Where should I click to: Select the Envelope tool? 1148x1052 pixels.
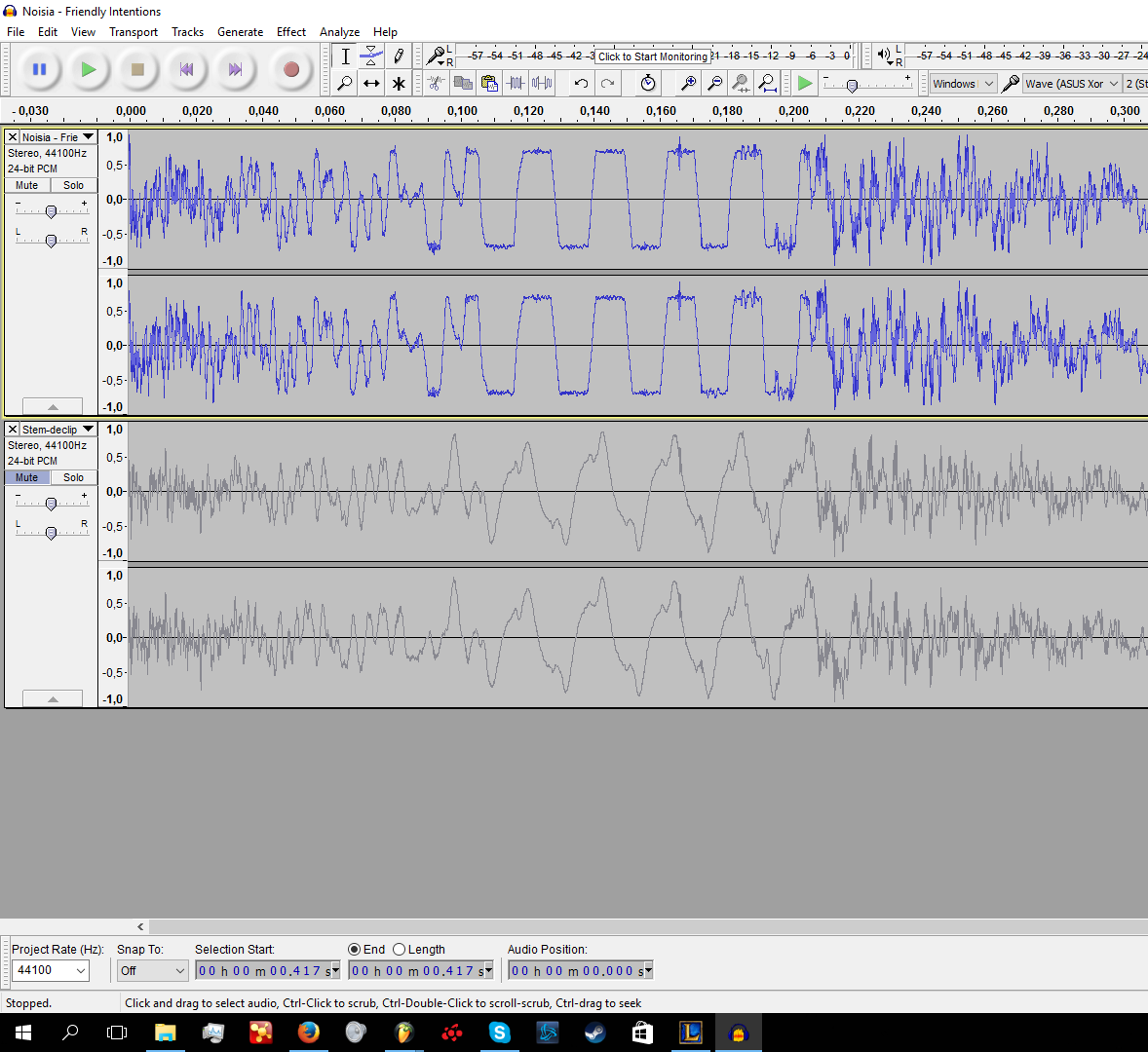coord(372,56)
